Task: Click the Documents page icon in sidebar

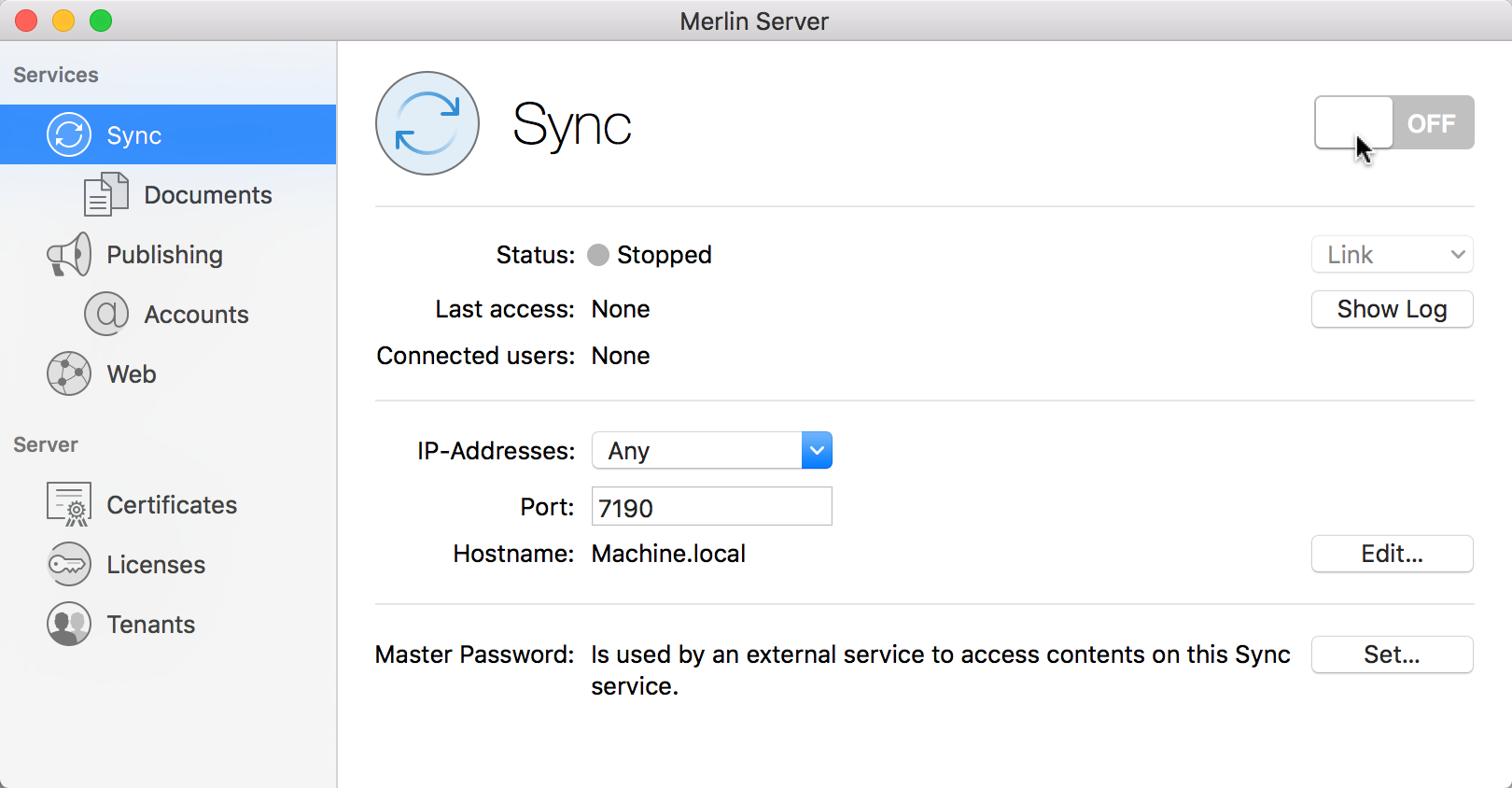Action: pyautogui.click(x=106, y=194)
